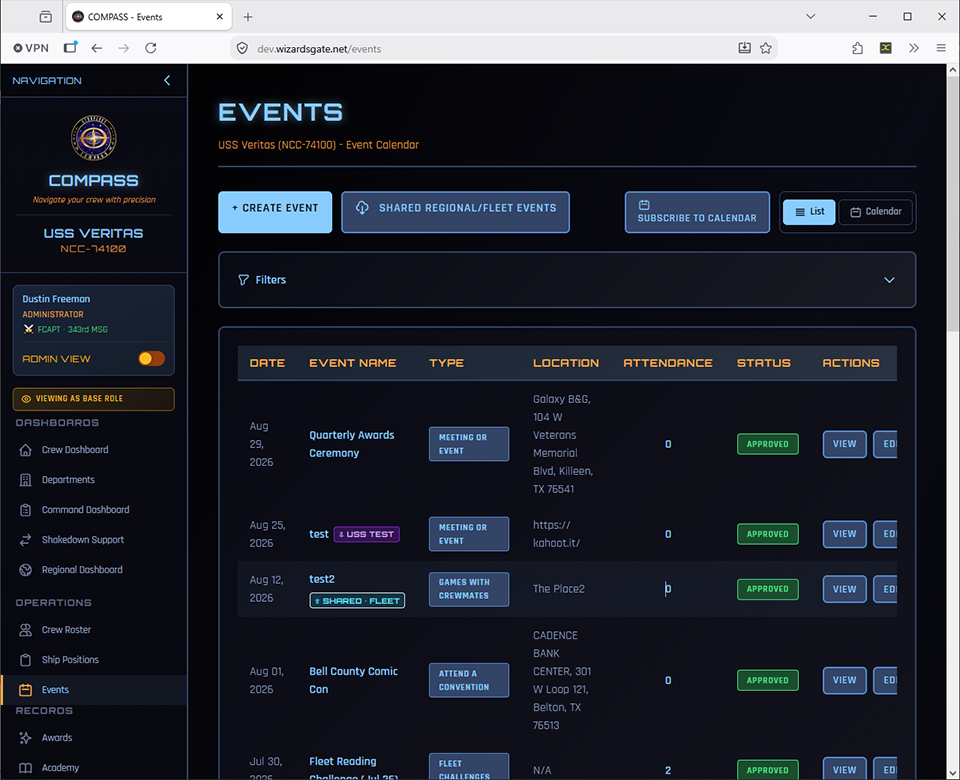Image resolution: width=960 pixels, height=780 pixels.
Task: Click the page vertical scrollbar thumb
Action: click(953, 205)
